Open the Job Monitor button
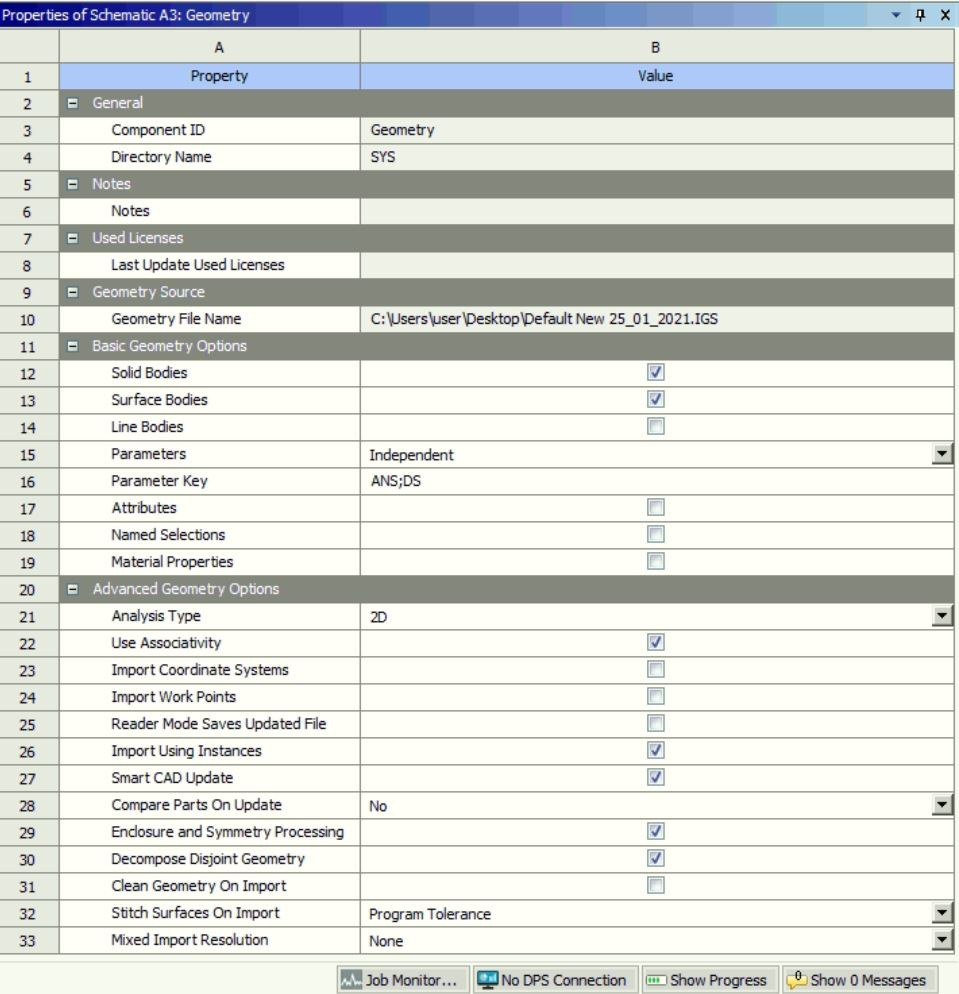The width and height of the screenshot is (959, 994). [x=403, y=980]
